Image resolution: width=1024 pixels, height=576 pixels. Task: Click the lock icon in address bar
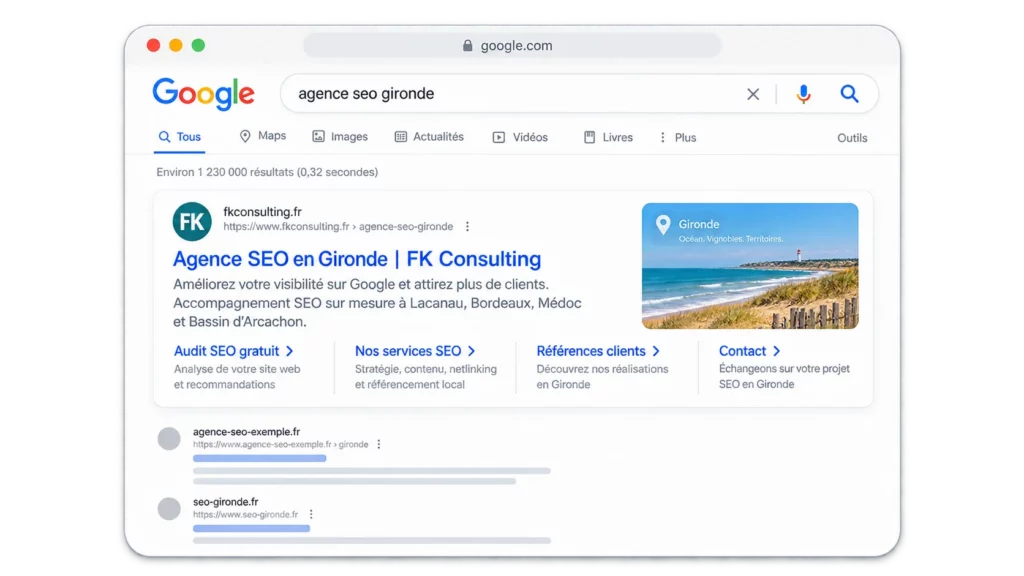point(468,45)
